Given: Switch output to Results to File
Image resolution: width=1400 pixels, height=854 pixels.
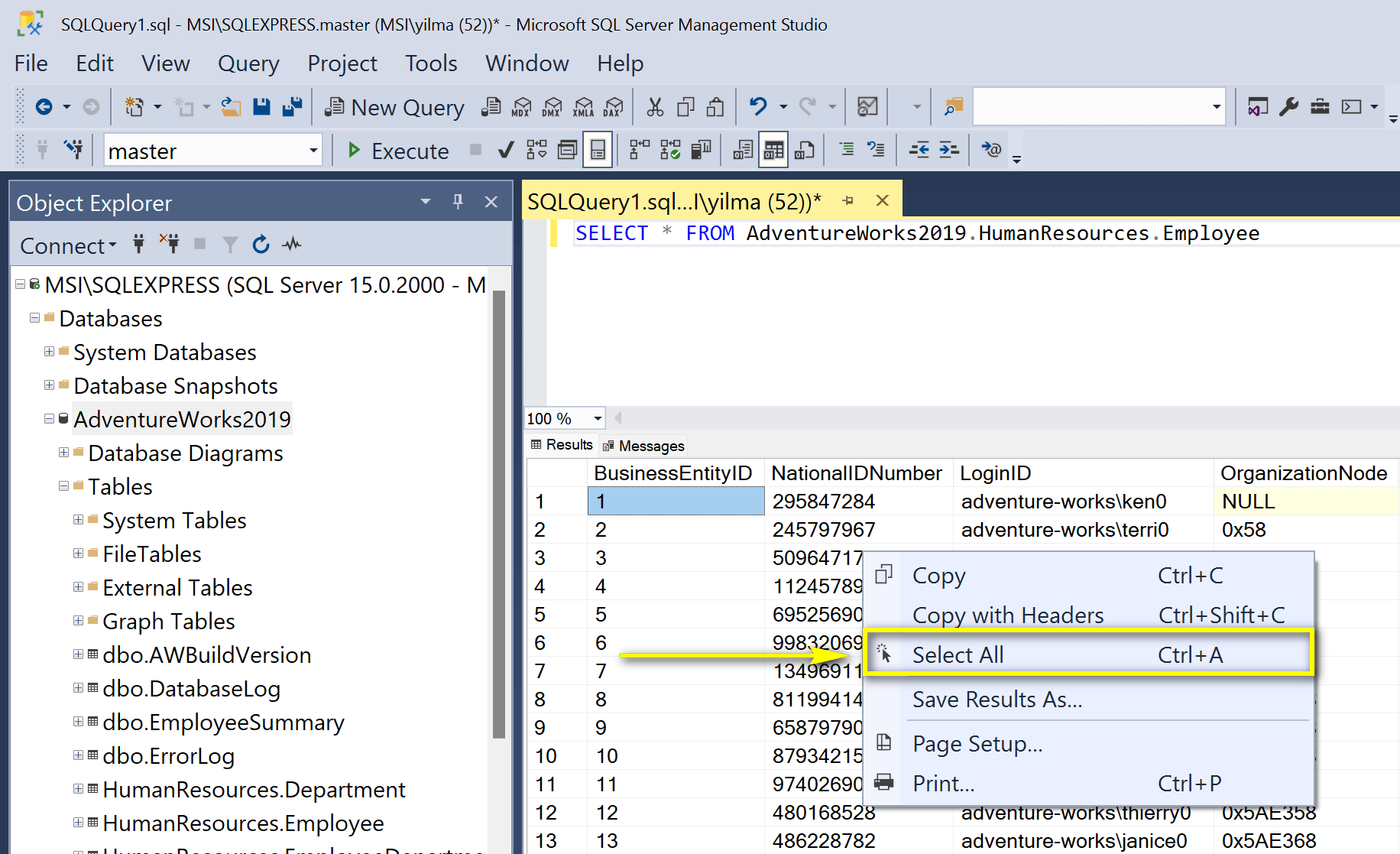Looking at the screenshot, I should [x=804, y=150].
